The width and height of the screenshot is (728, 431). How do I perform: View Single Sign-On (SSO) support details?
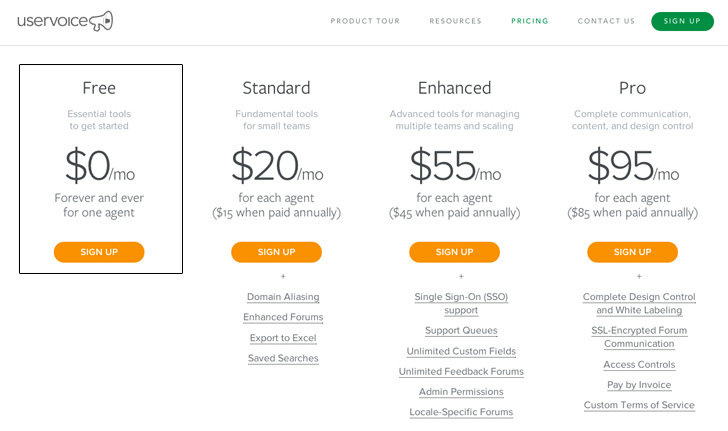461,303
